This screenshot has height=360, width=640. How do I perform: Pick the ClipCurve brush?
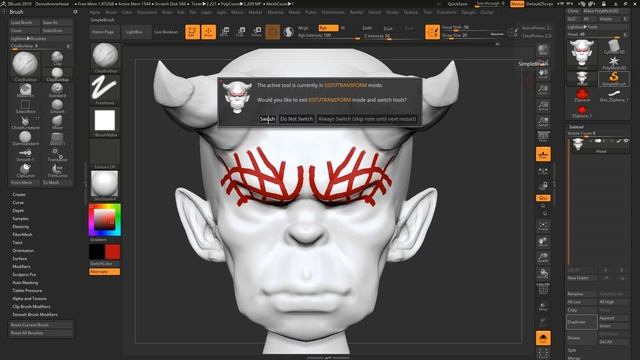25,169
